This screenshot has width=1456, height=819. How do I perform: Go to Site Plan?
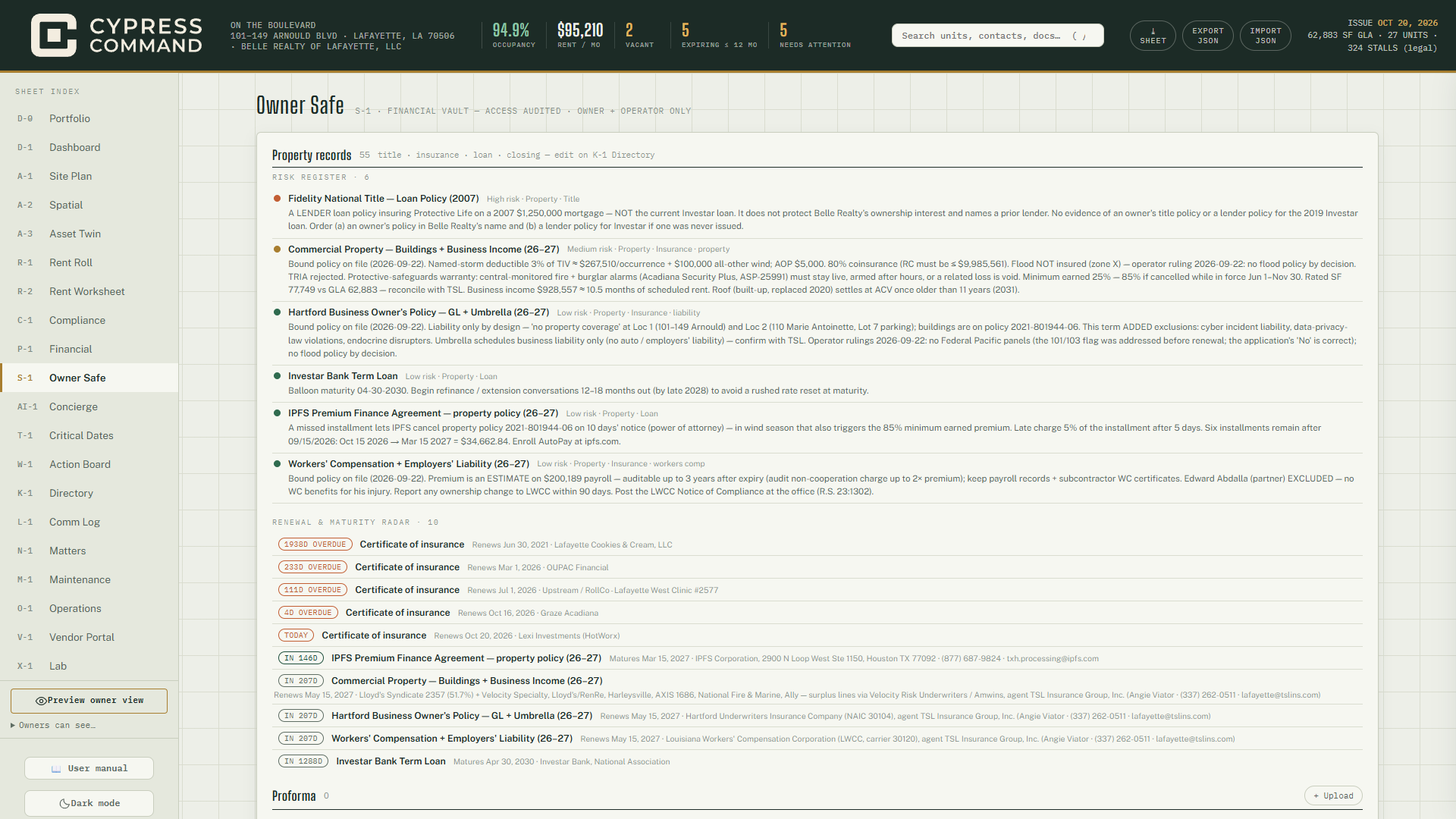click(89, 177)
